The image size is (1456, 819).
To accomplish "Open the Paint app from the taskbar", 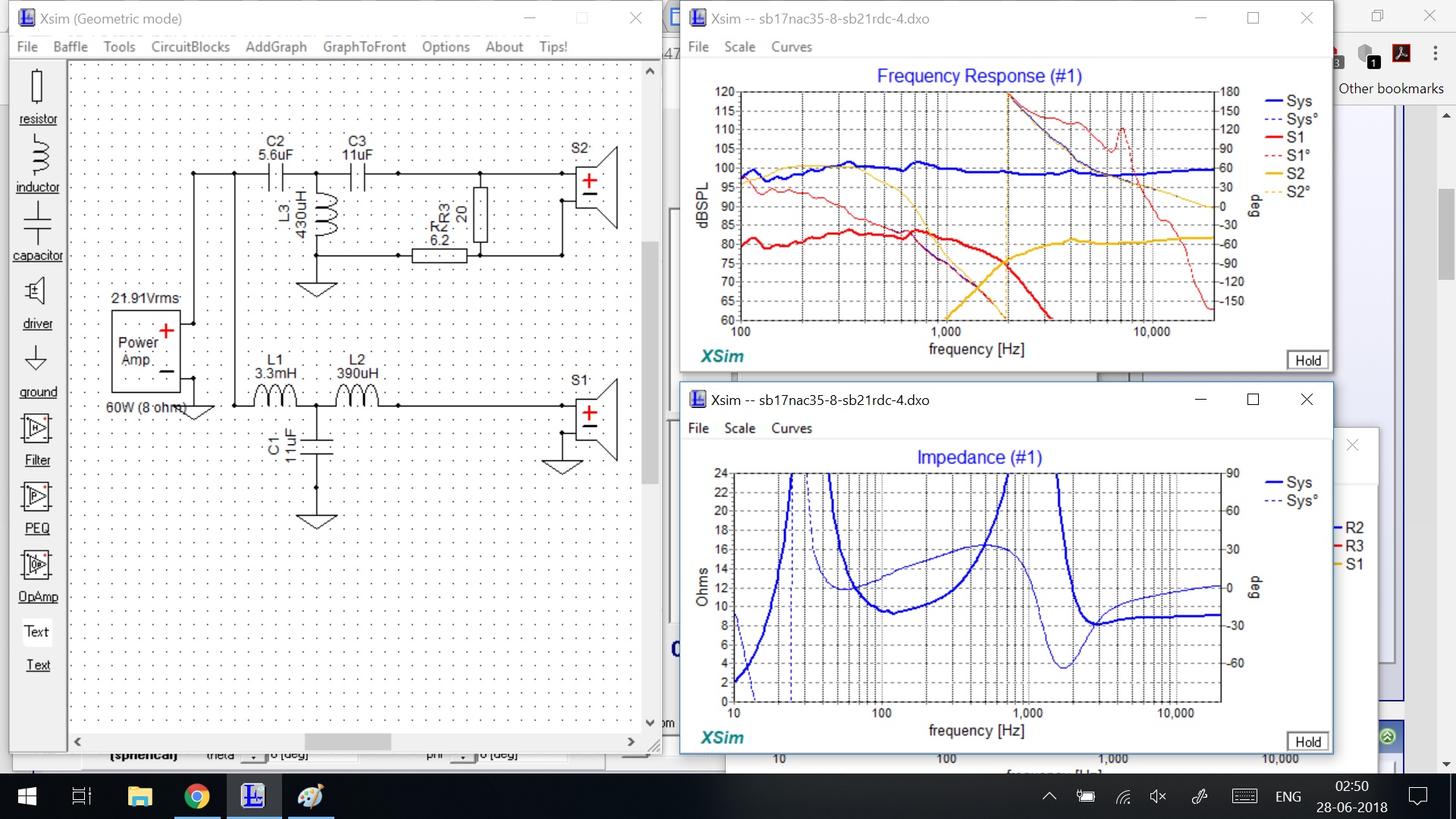I will [310, 796].
